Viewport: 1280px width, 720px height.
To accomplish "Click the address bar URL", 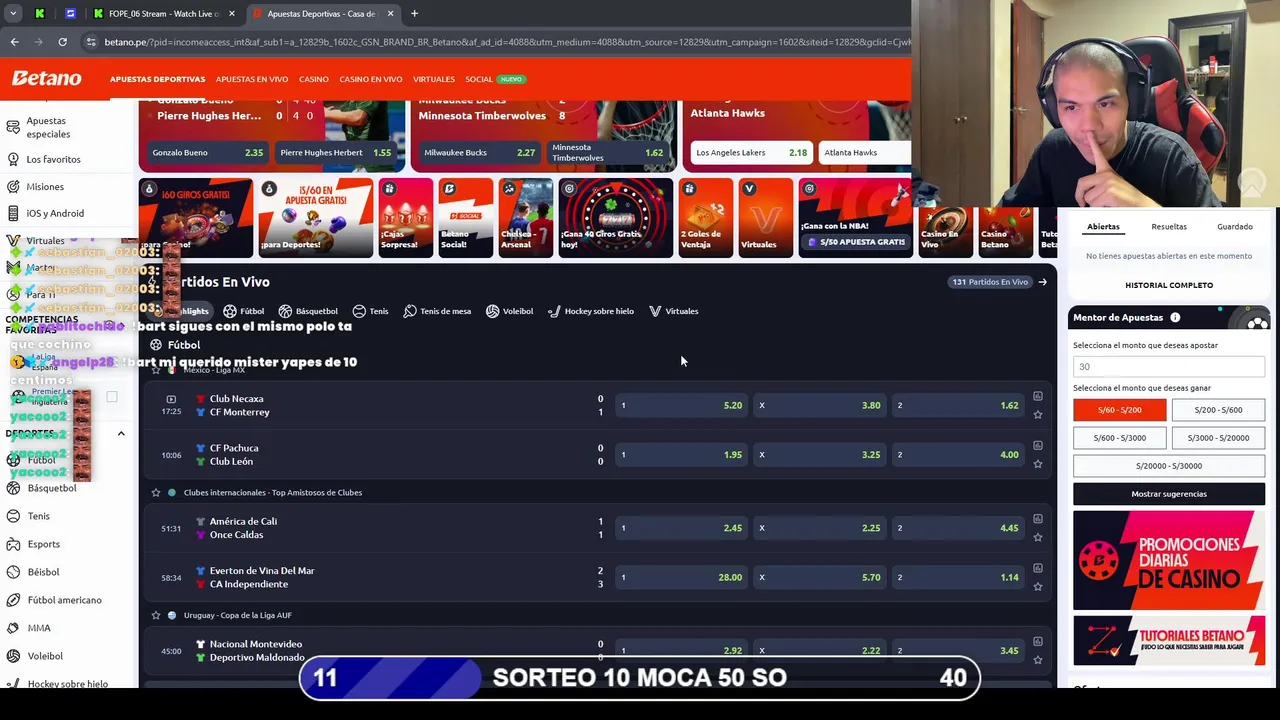I will (x=508, y=42).
